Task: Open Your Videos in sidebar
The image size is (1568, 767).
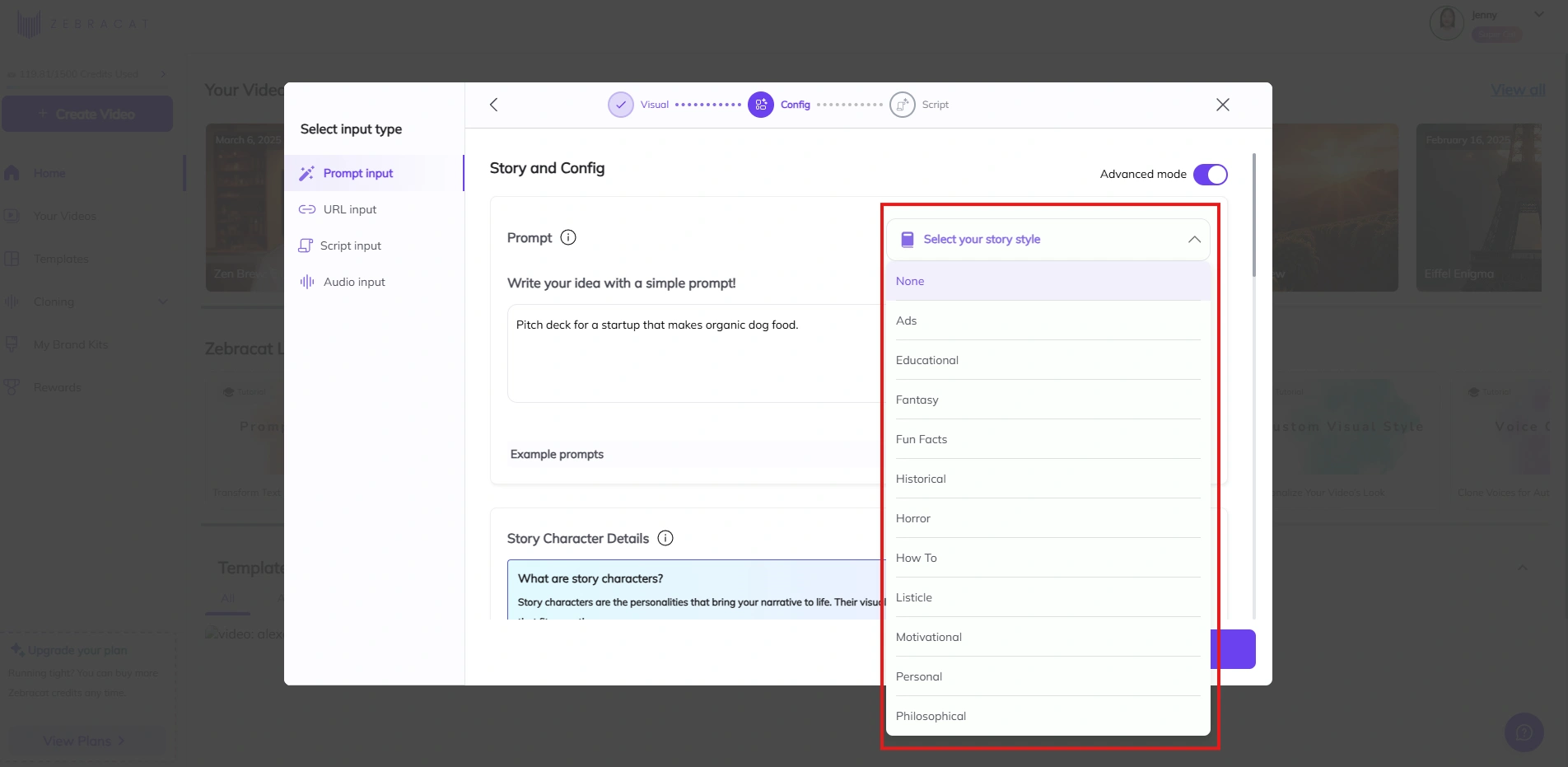Action: pos(65,216)
